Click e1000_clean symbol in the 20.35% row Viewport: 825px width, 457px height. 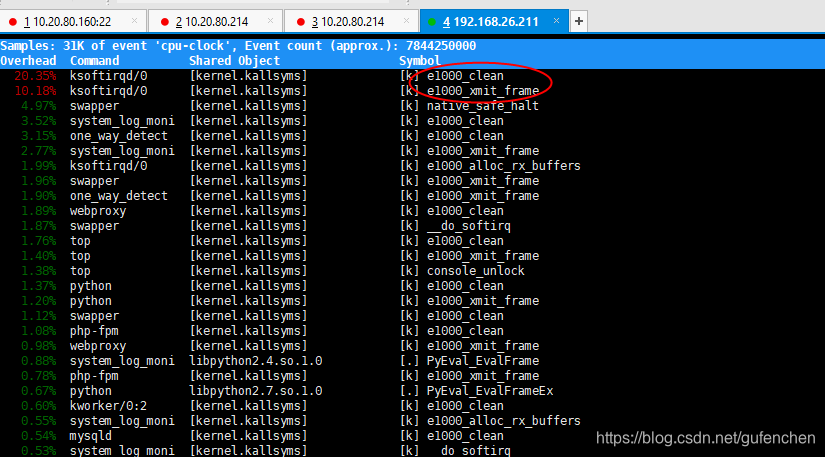point(465,76)
